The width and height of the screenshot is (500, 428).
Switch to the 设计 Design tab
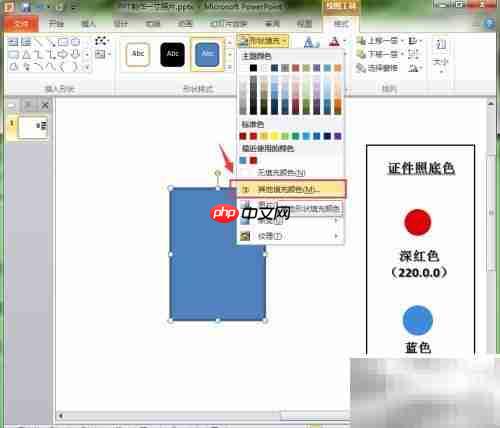click(121, 24)
